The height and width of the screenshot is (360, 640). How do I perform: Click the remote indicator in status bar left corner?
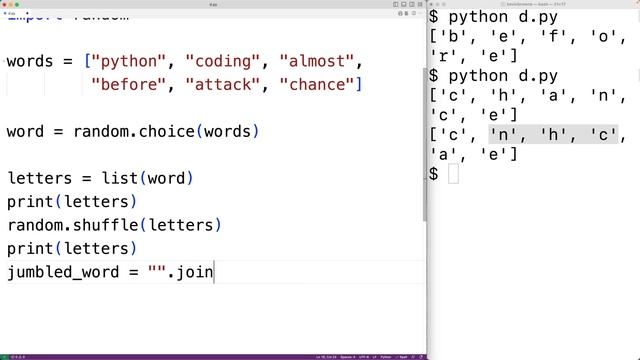pos(4,357)
